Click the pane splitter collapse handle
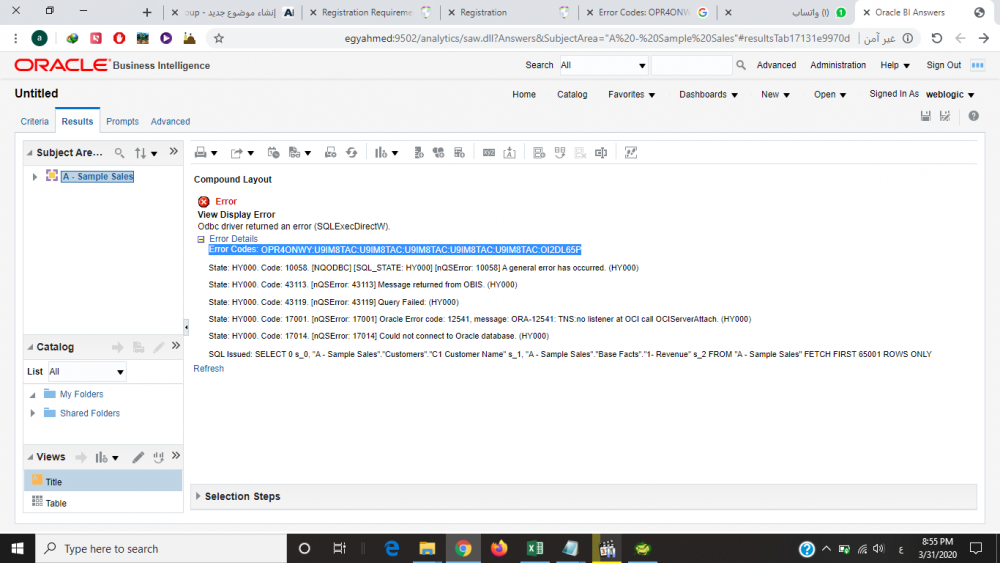 point(186,327)
